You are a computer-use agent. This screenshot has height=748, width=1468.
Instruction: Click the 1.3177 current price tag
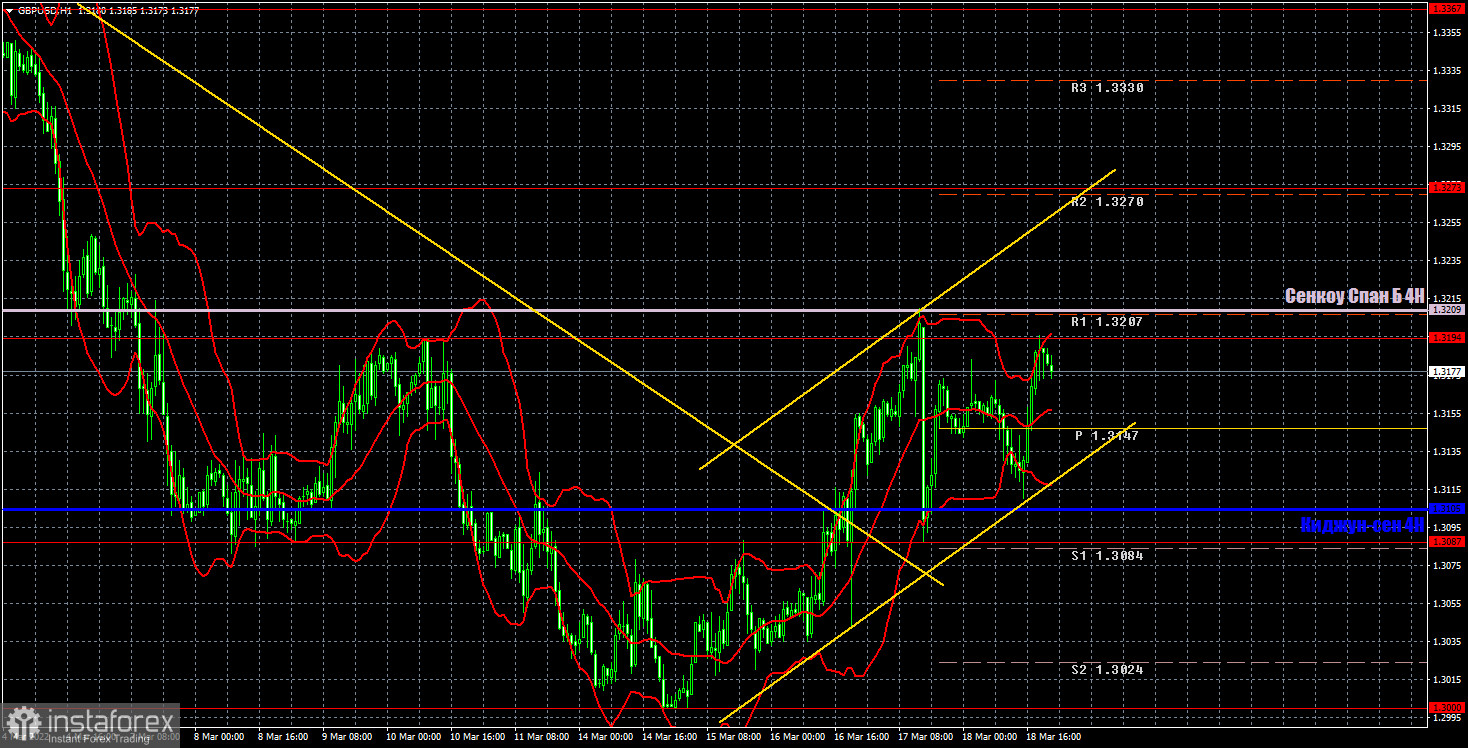(x=1447, y=372)
